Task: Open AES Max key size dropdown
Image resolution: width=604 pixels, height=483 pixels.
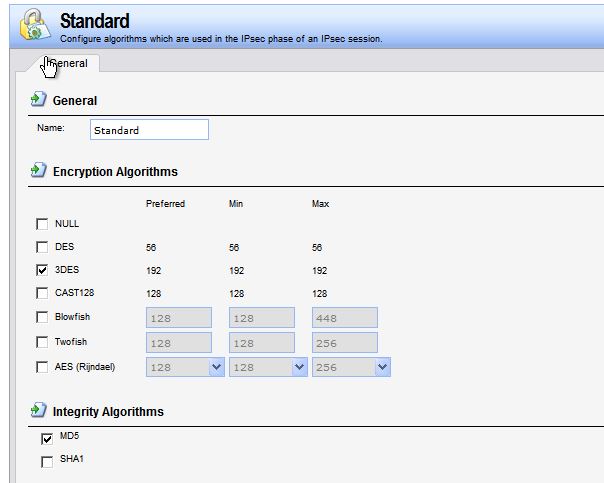Action: click(x=382, y=367)
